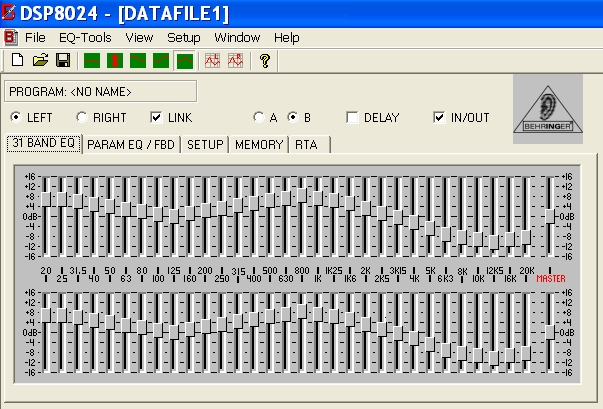Click the lower-row 125 Hz fader knob
Image resolution: width=603 pixels, height=409 pixels.
tap(174, 332)
